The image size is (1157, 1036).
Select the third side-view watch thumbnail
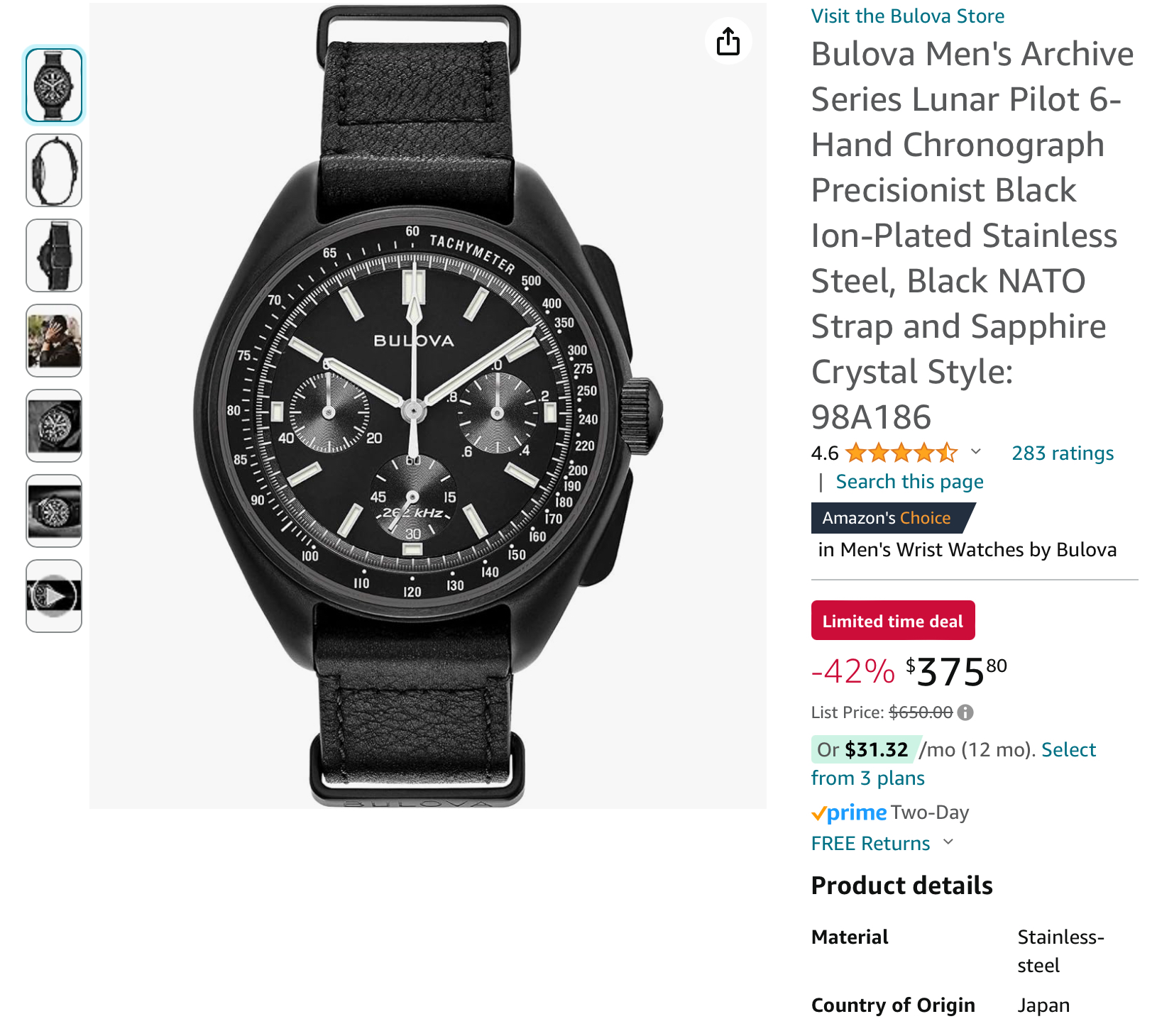(54, 255)
